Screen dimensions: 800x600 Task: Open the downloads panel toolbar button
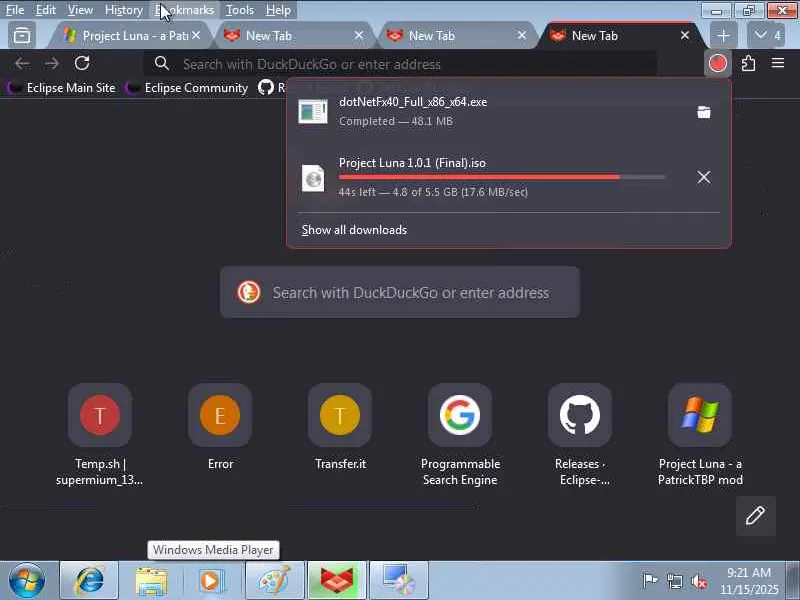click(718, 63)
